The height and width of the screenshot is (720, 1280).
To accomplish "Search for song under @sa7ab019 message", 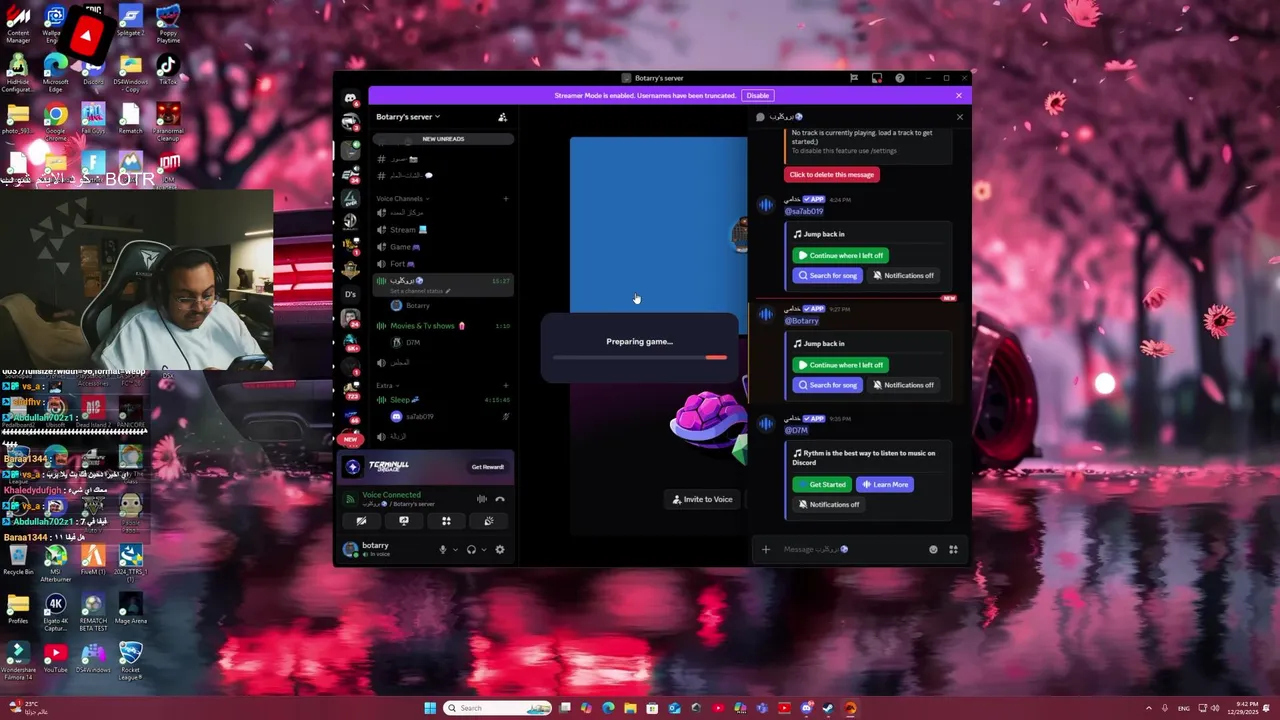I will 827,275.
